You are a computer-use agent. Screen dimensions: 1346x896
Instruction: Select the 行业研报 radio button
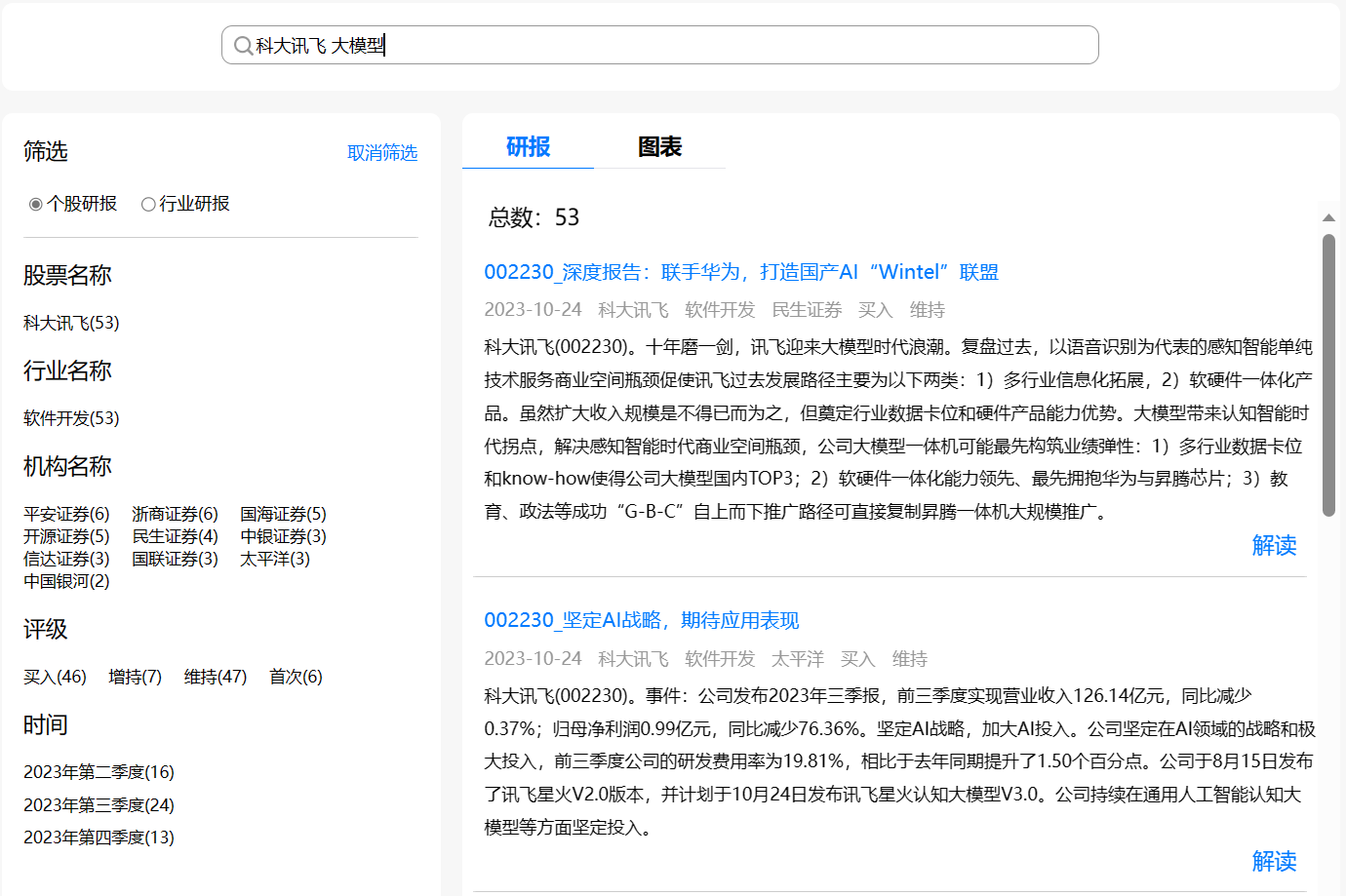point(148,204)
